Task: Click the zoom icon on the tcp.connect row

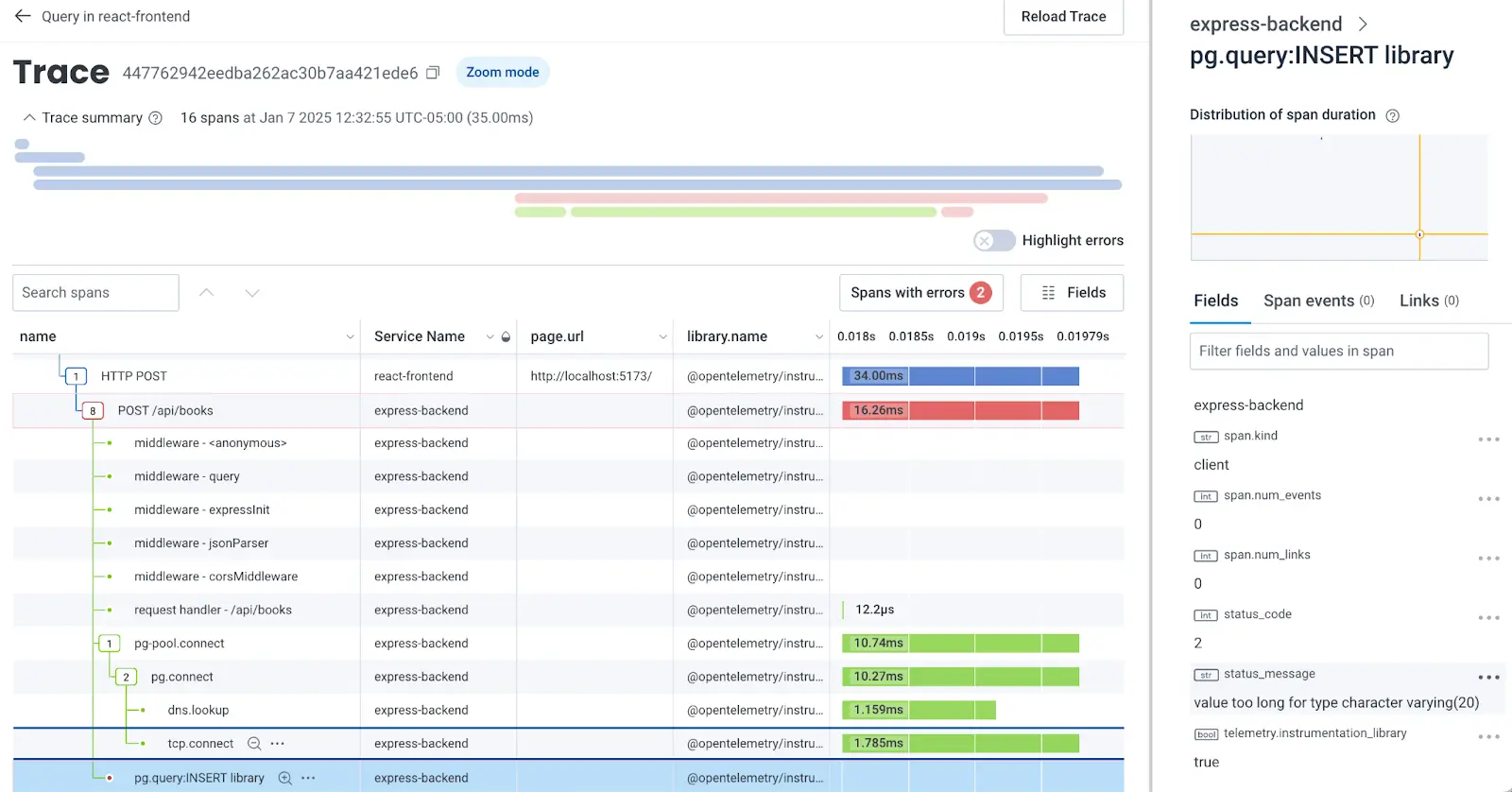Action: pyautogui.click(x=254, y=744)
